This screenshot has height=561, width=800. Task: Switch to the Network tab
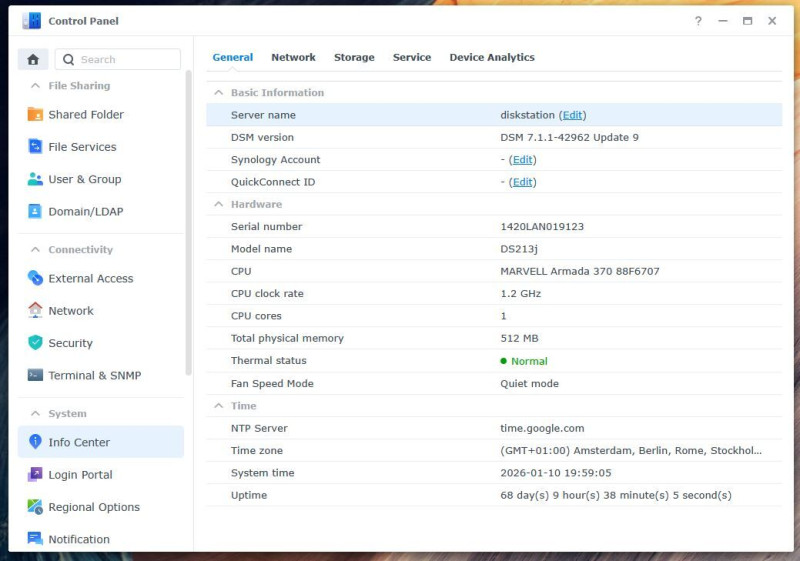[293, 57]
